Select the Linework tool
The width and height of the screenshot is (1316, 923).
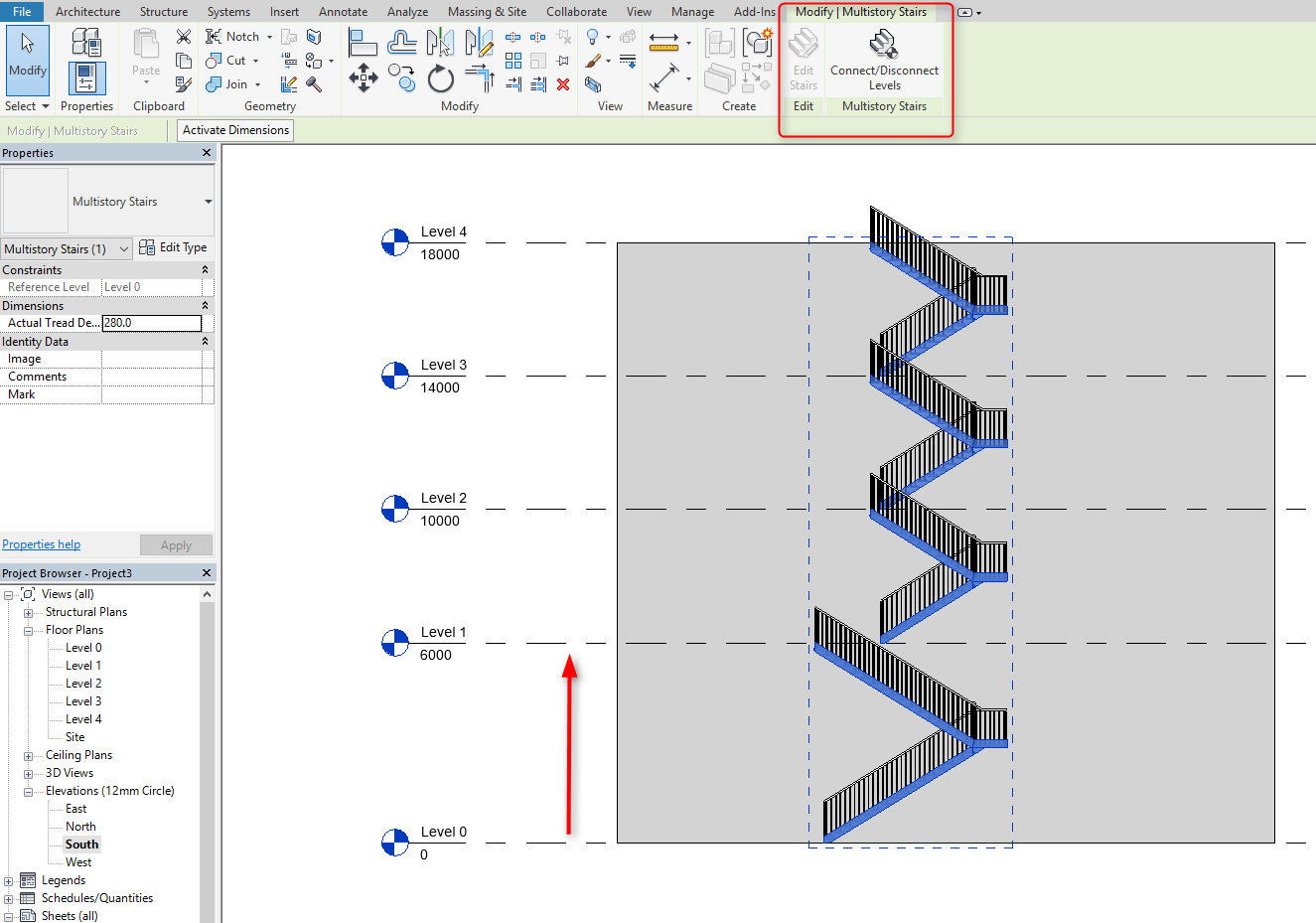(628, 61)
